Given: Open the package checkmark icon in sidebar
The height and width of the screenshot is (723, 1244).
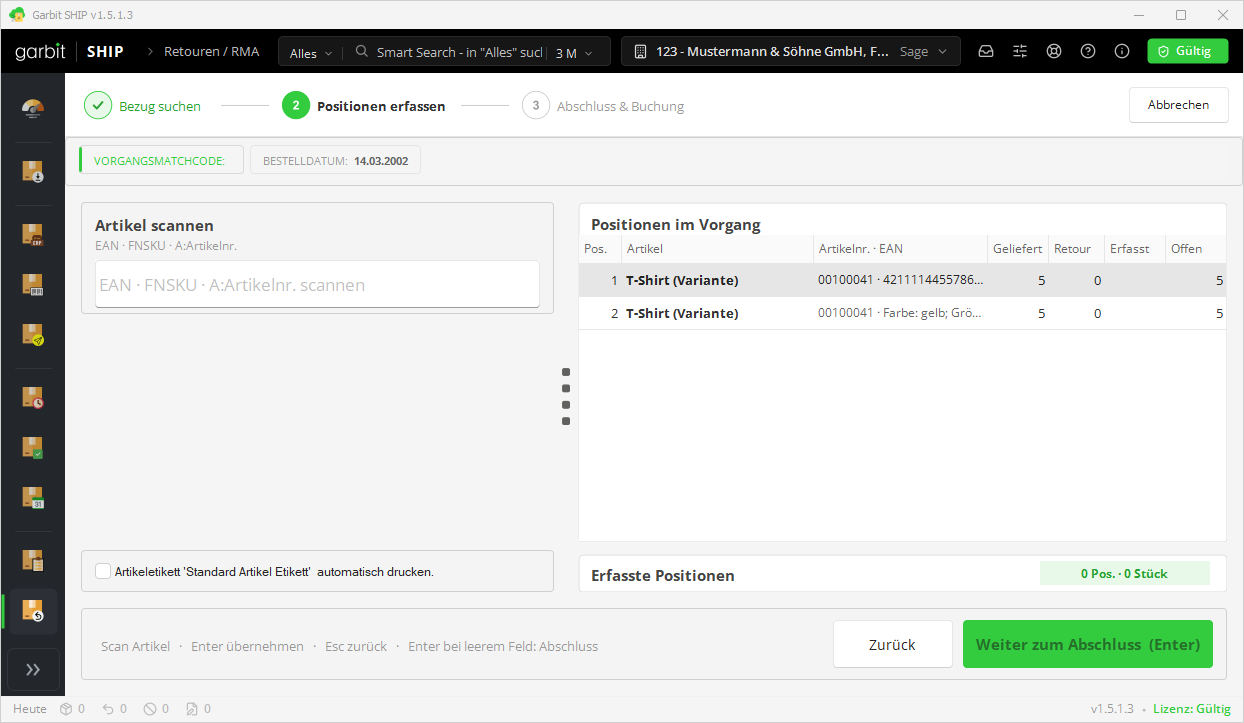Looking at the screenshot, I should pos(33,447).
